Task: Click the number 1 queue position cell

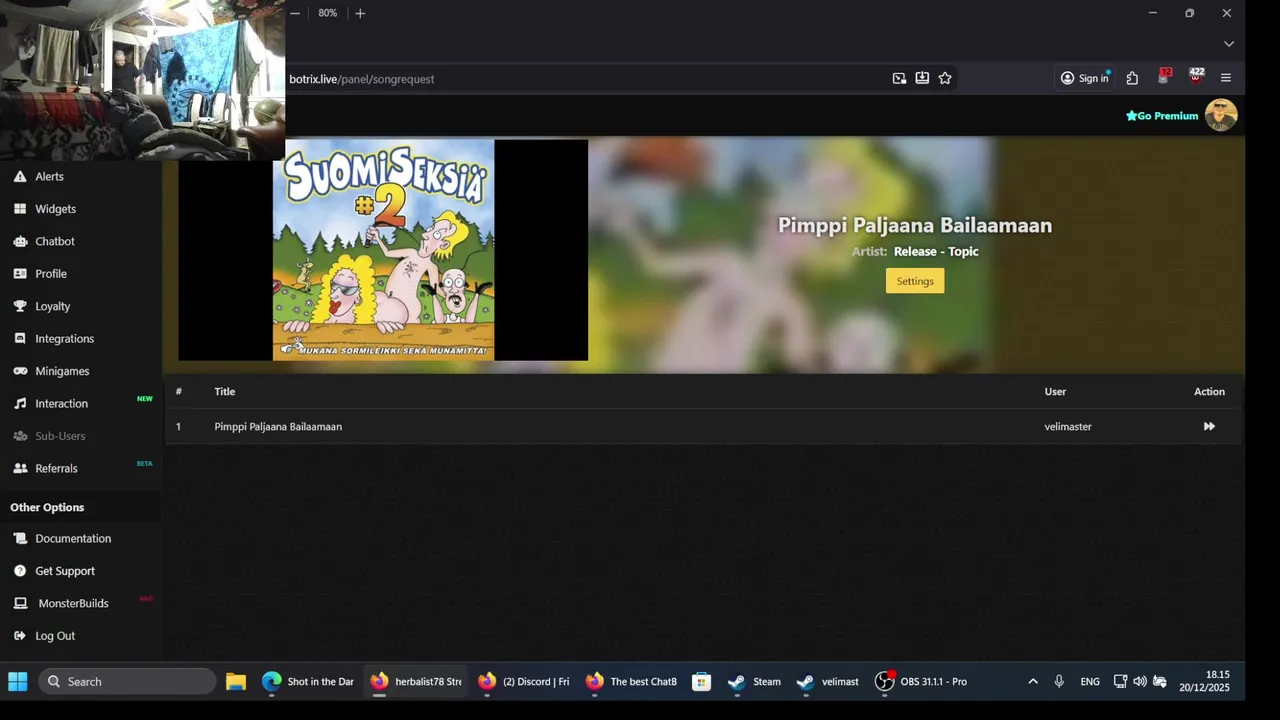Action: 179,426
